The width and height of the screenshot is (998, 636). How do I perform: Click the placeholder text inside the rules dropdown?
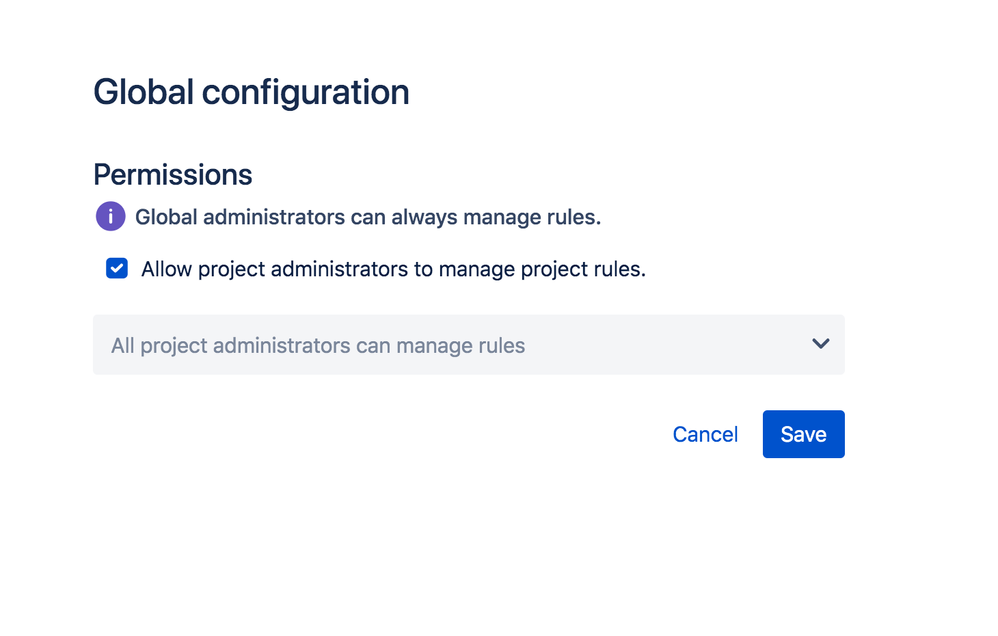point(318,346)
